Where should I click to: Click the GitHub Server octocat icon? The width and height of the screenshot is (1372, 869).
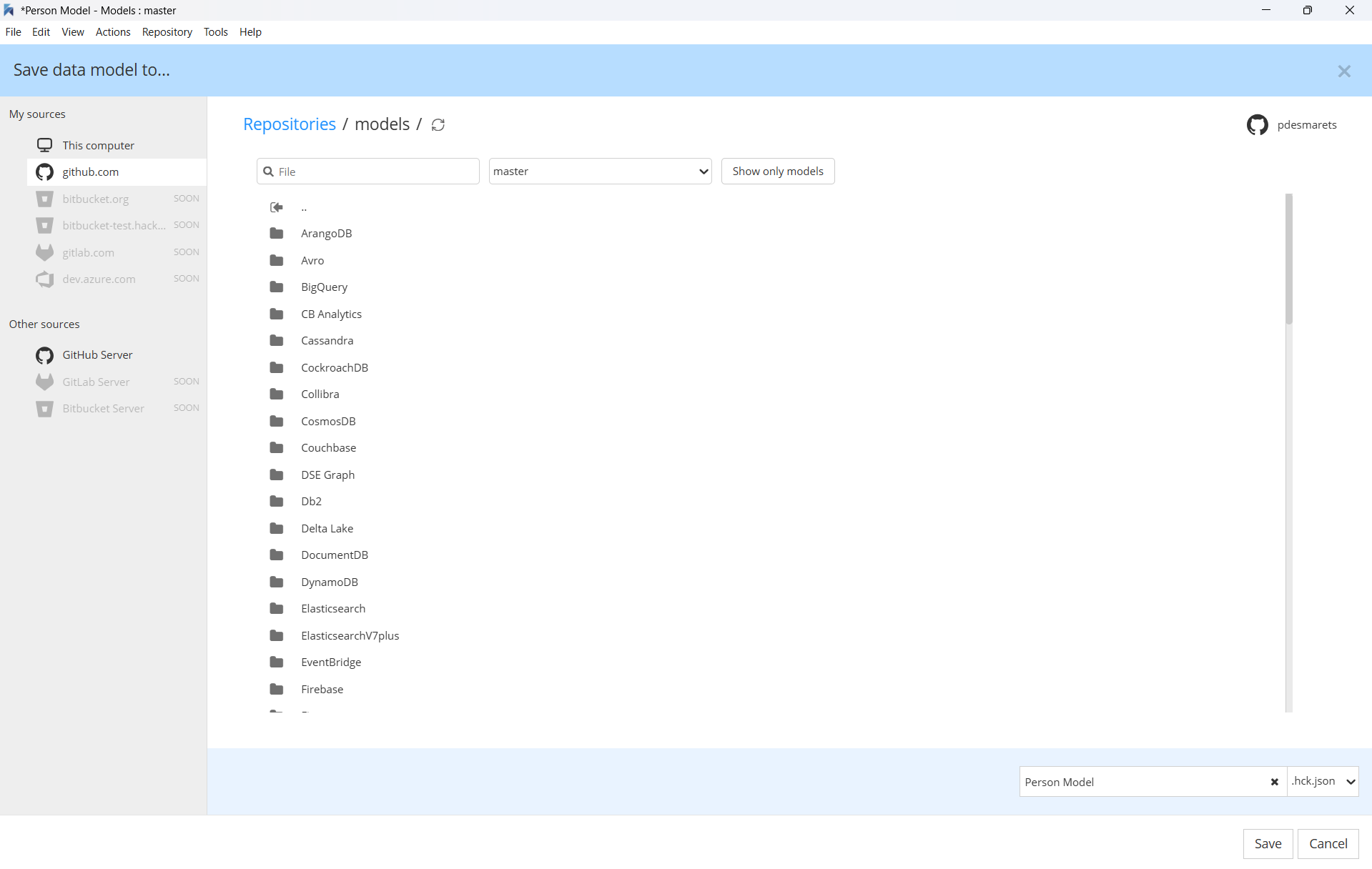44,355
